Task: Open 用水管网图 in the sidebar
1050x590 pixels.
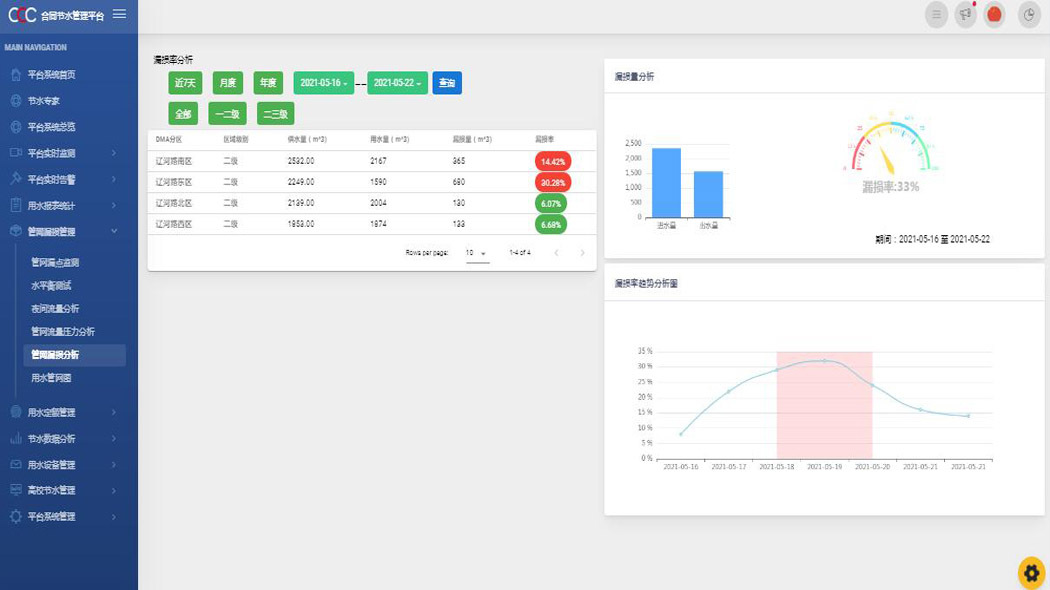Action: pos(51,378)
